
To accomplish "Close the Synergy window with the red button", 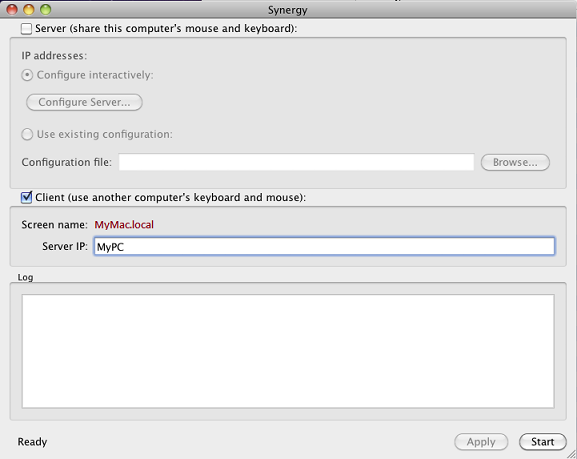I will click(x=12, y=9).
